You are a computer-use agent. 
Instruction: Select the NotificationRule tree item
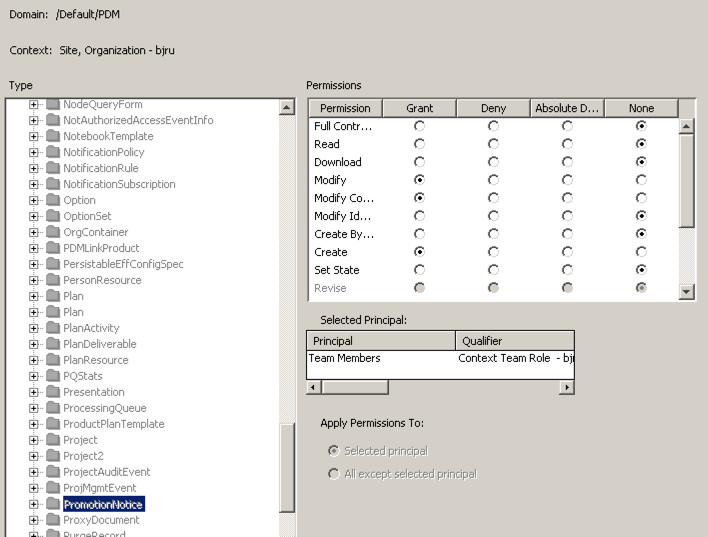tap(101, 168)
